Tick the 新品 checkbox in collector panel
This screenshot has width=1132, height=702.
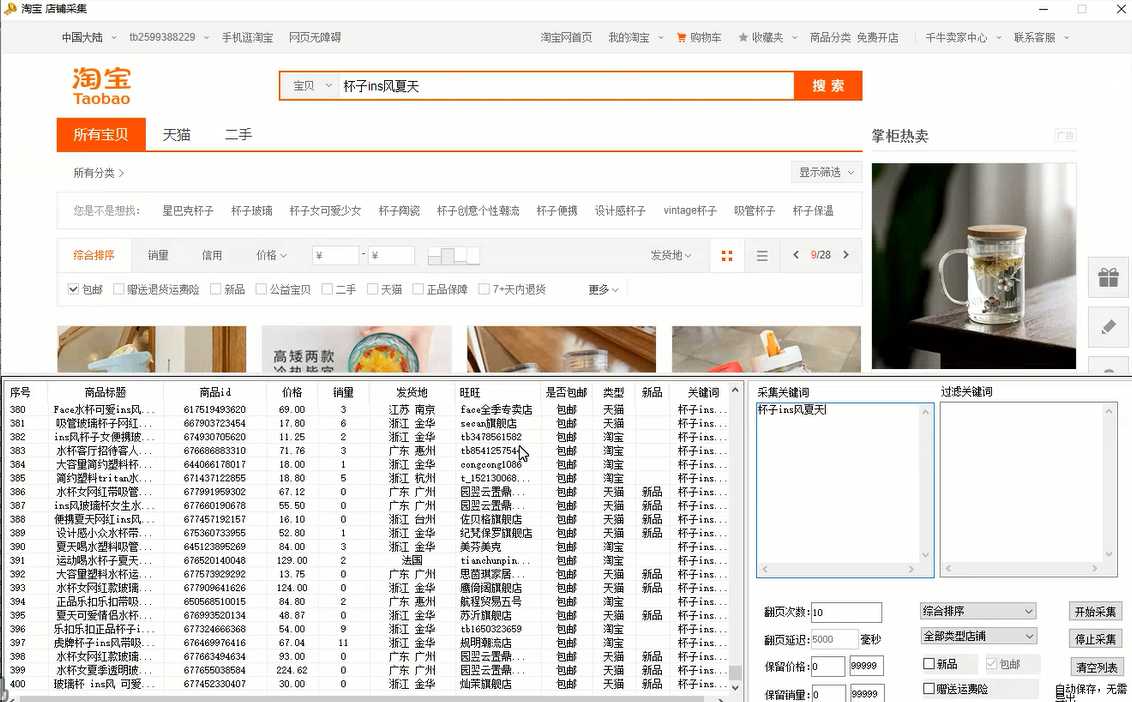point(929,664)
